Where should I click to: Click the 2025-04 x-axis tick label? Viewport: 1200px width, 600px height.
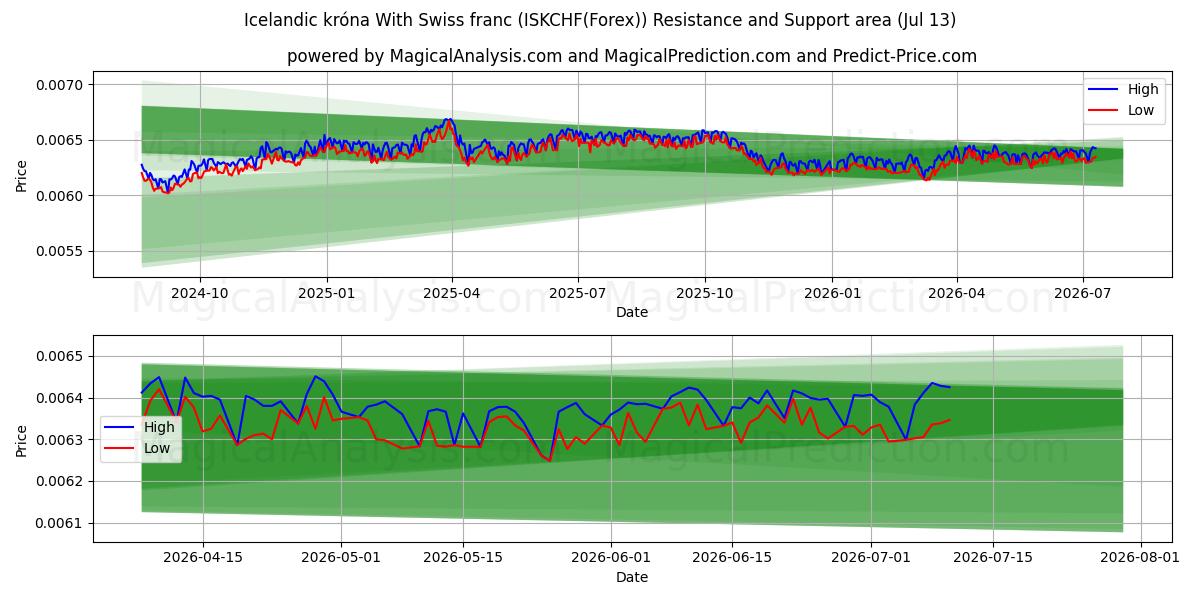pyautogui.click(x=452, y=293)
